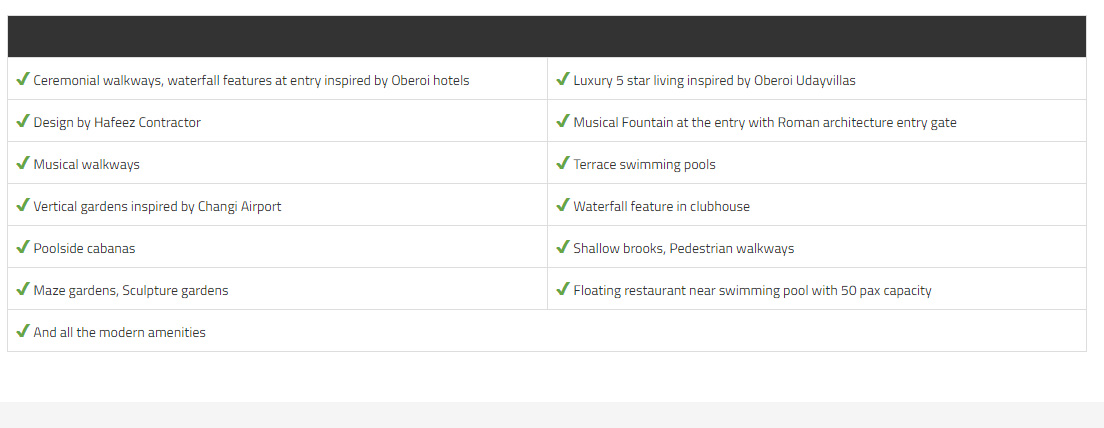Click checkmark icon beside Design by Hafeez Contractor
The width and height of the screenshot is (1104, 428).
(23, 120)
